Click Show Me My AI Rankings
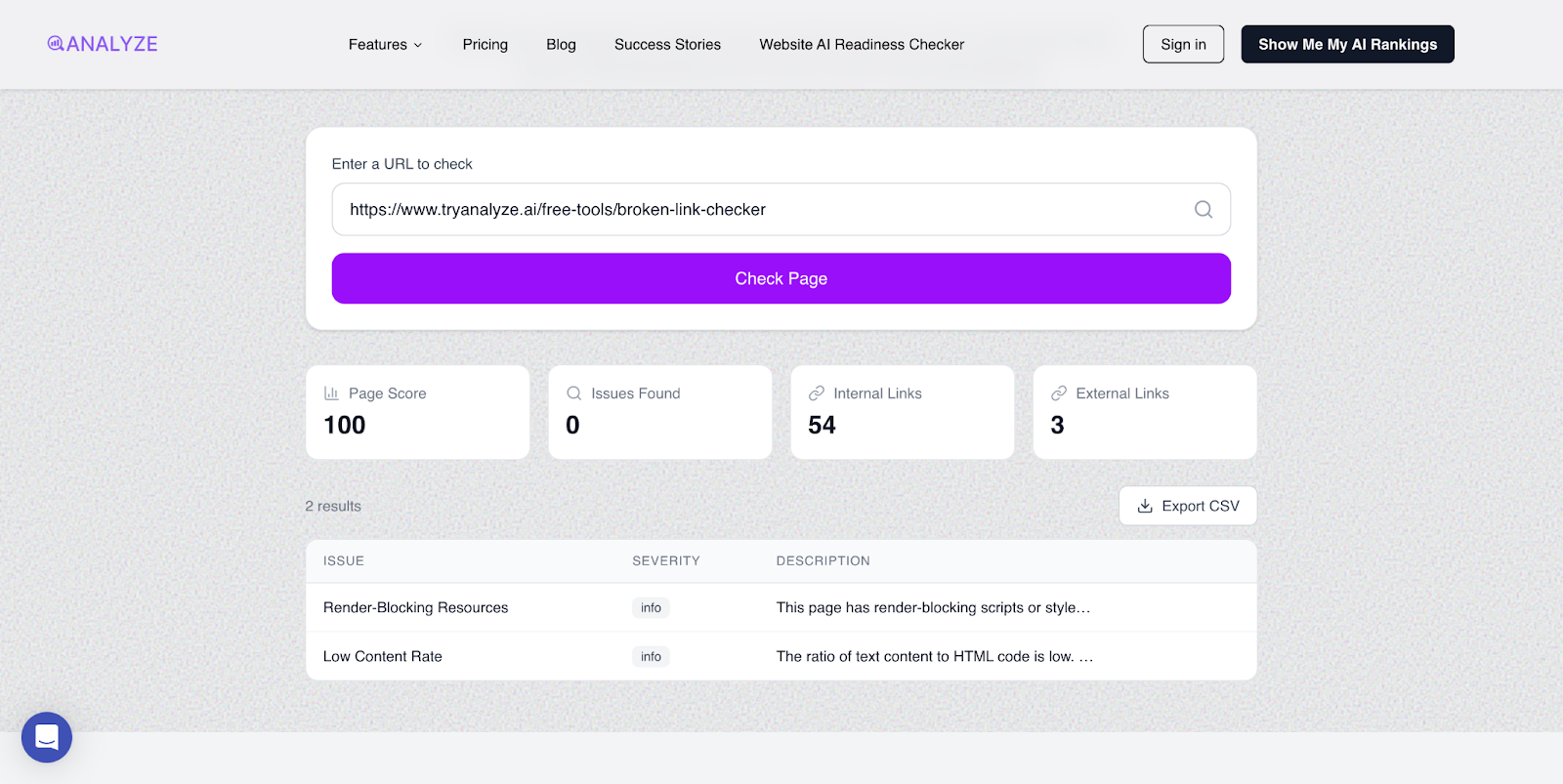Viewport: 1563px width, 784px height. [x=1347, y=44]
